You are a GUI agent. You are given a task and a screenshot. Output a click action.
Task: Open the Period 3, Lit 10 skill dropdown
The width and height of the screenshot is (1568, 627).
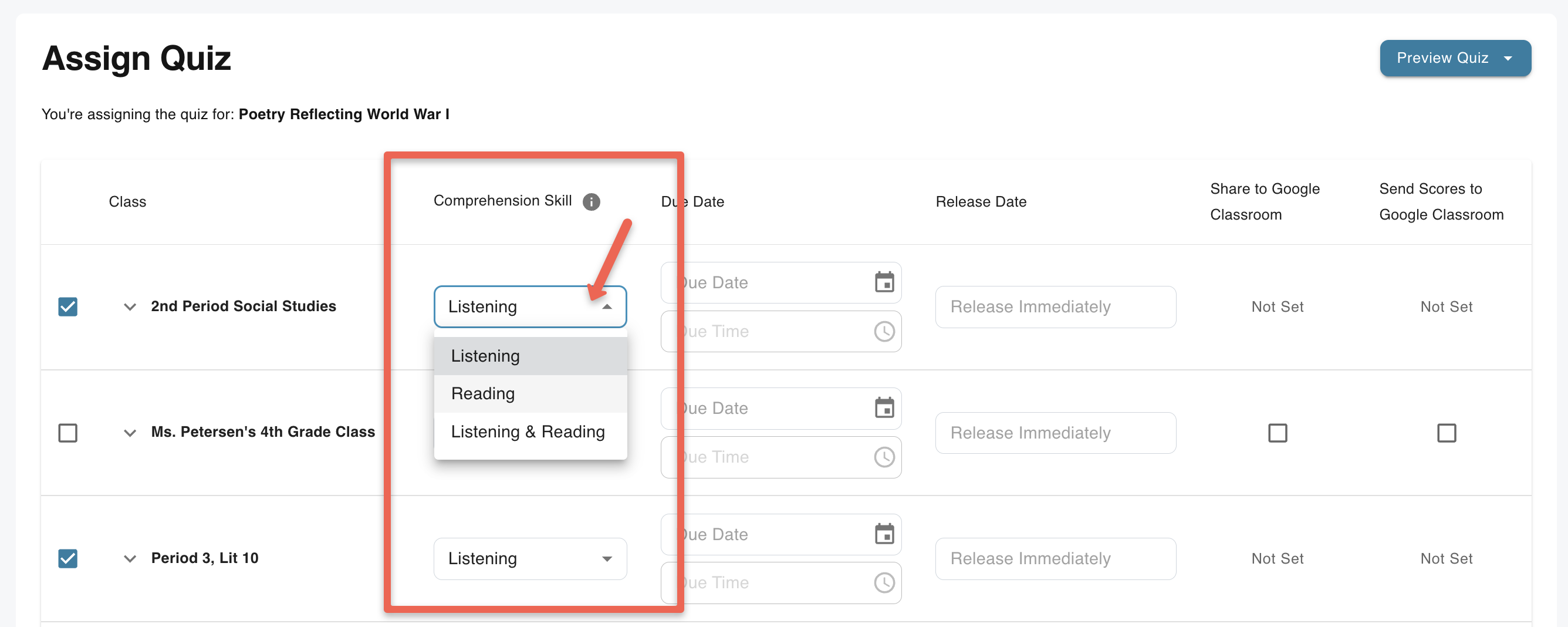pos(529,558)
